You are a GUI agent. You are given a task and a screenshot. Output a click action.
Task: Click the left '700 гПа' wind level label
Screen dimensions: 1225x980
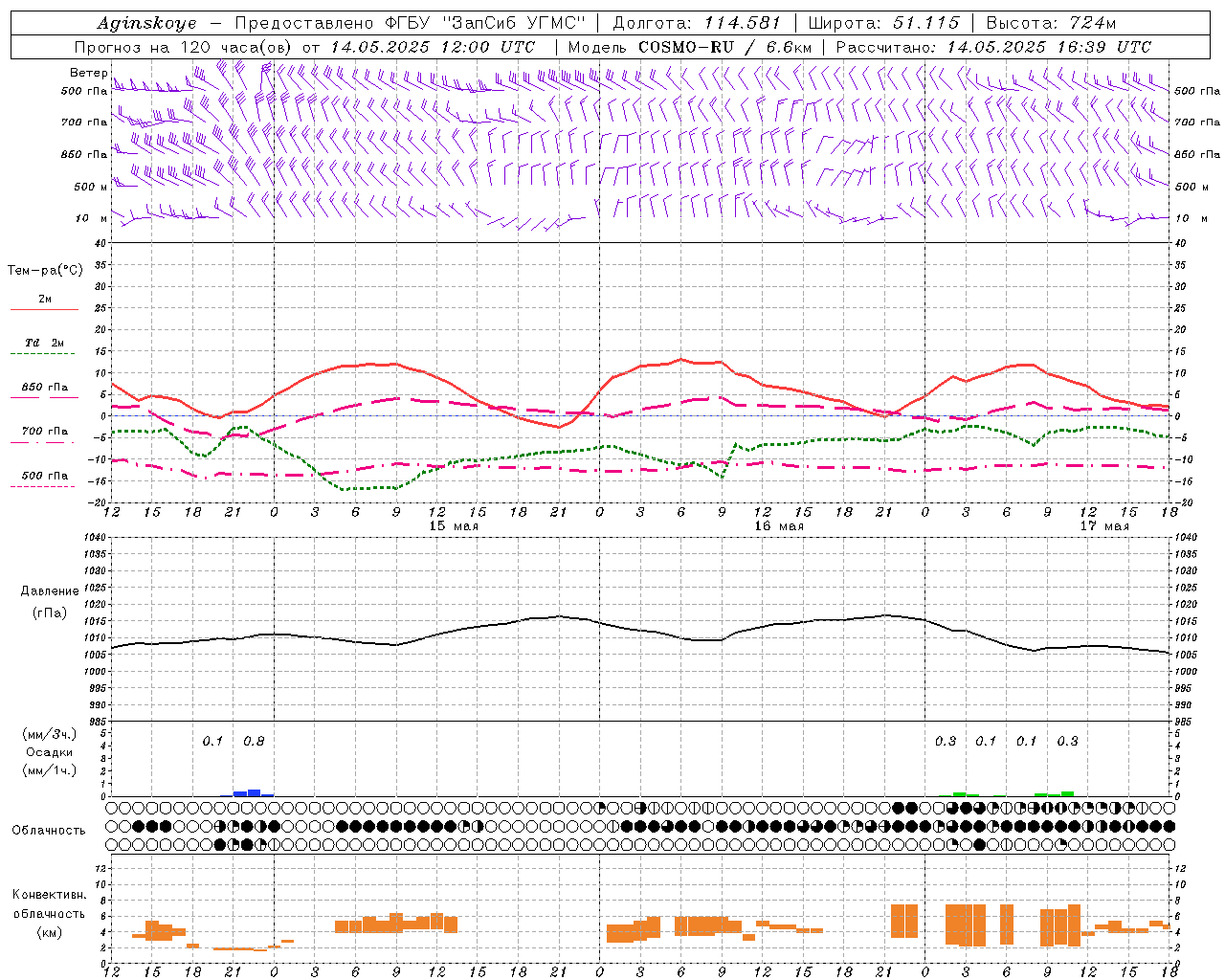point(84,122)
